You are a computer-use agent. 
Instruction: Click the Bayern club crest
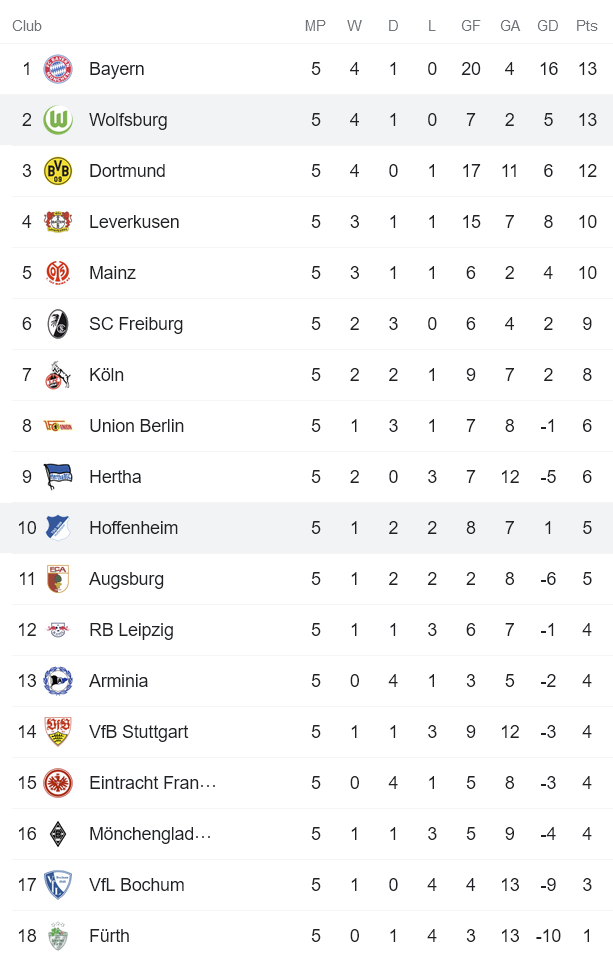[58, 69]
